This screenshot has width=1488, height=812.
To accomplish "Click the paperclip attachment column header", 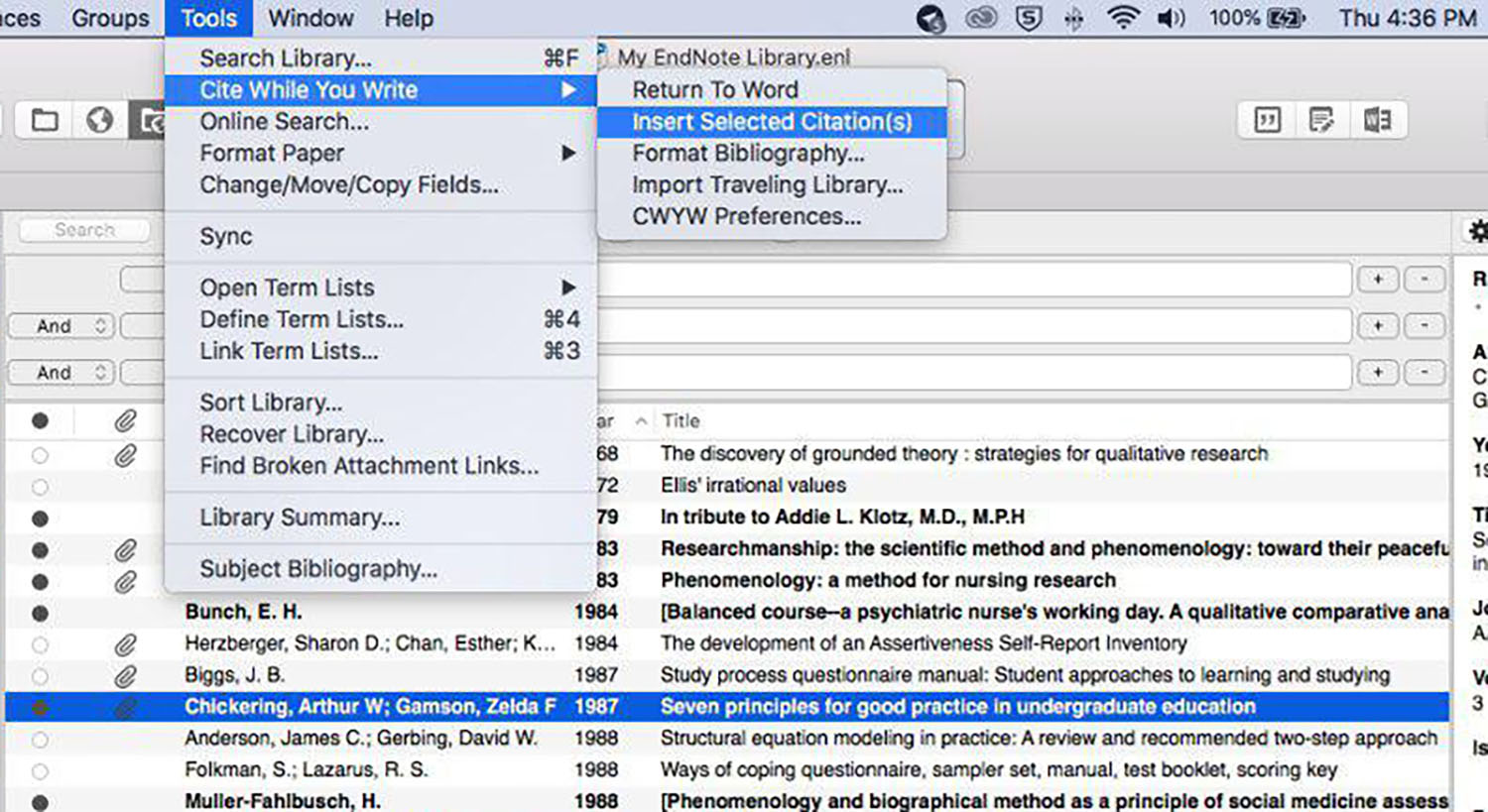I will click(x=125, y=421).
